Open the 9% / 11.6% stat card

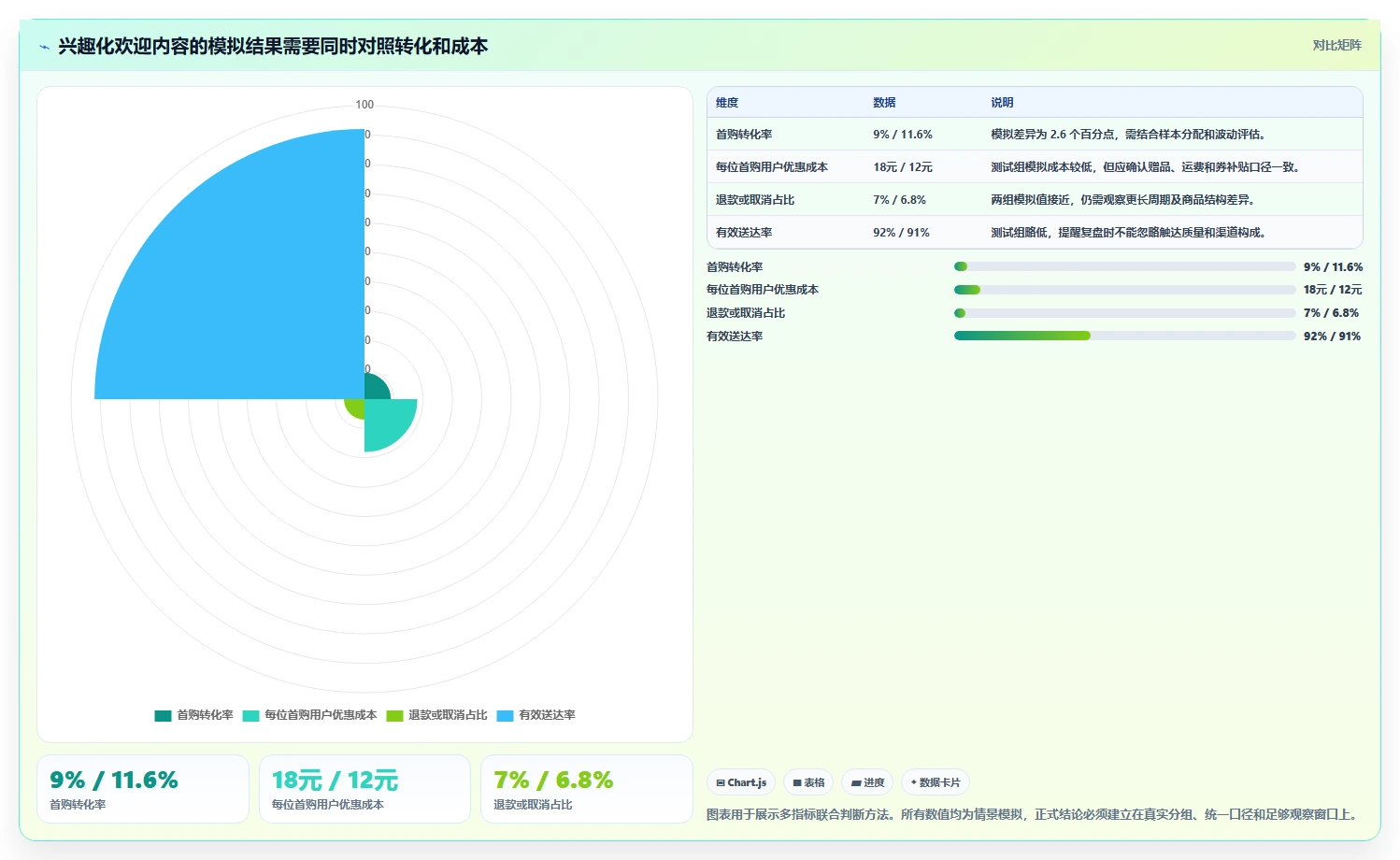(143, 789)
